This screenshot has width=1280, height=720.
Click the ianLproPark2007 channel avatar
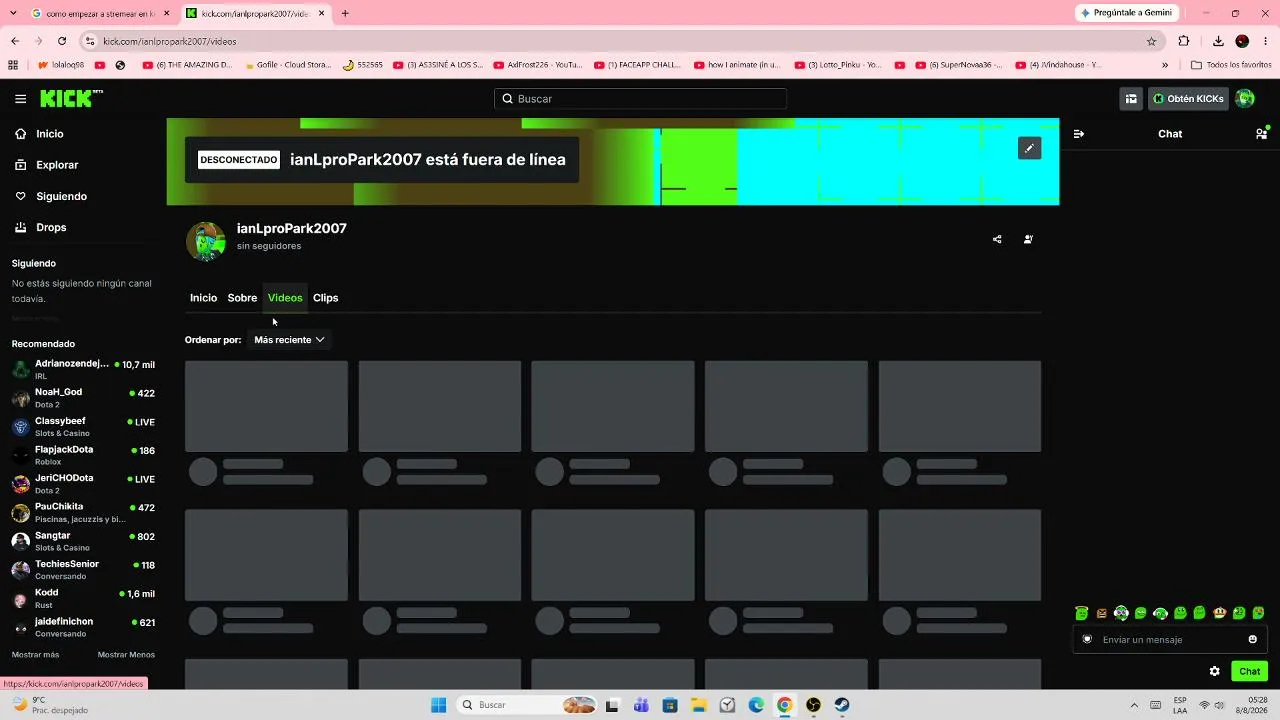[x=206, y=241]
